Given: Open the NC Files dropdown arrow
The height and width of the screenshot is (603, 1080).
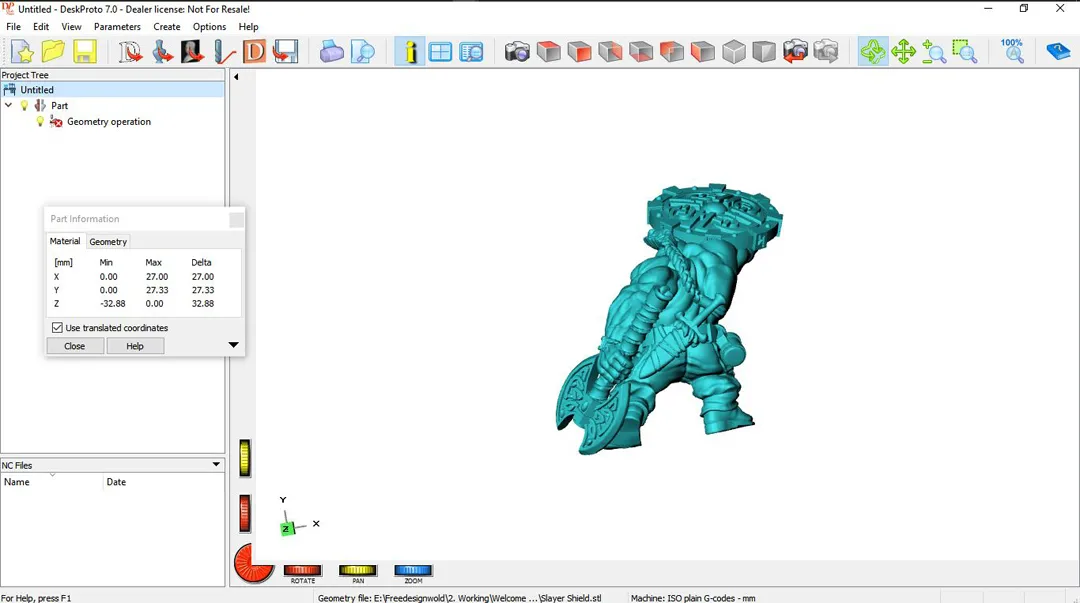Looking at the screenshot, I should (x=216, y=464).
